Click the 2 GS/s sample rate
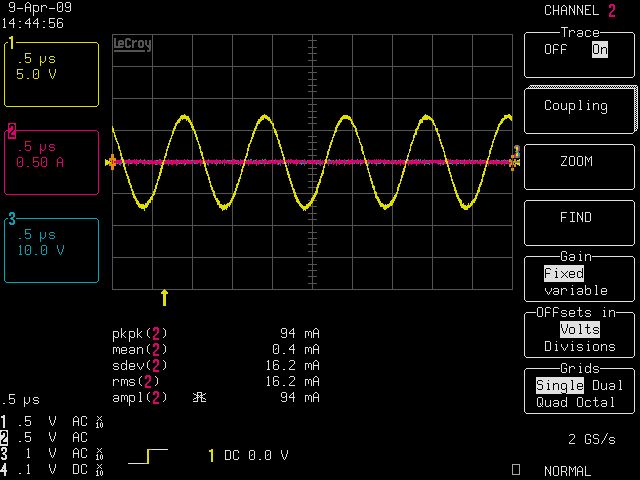640x480 pixels. (x=591, y=439)
